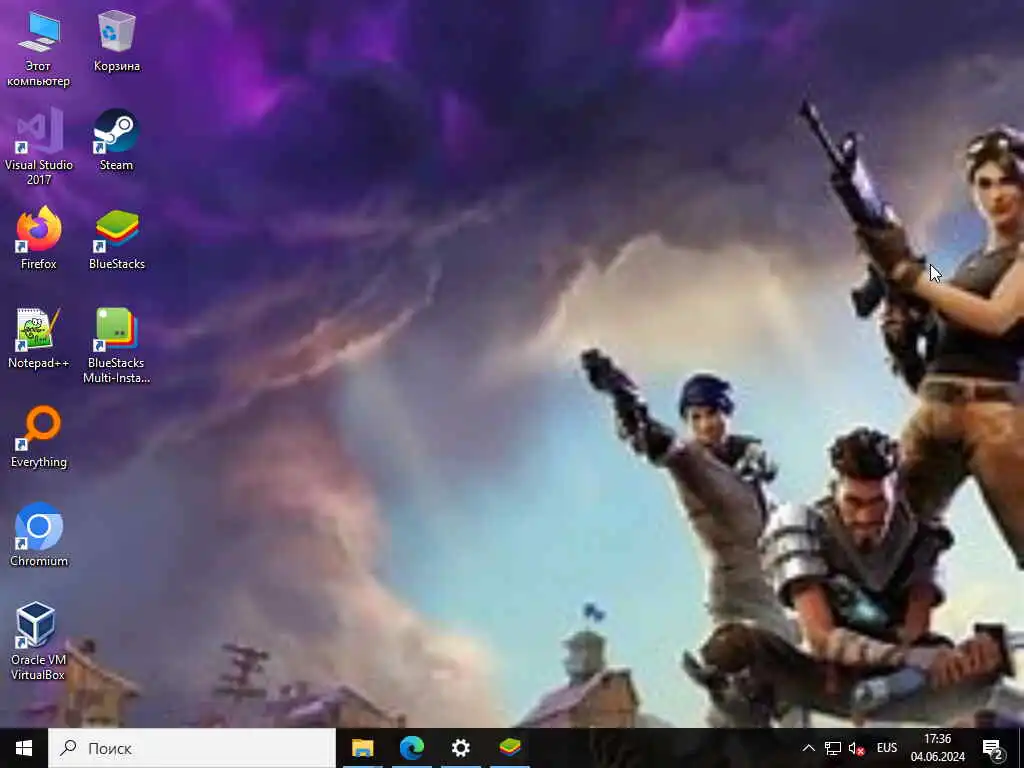Change the EUS input language

point(887,748)
